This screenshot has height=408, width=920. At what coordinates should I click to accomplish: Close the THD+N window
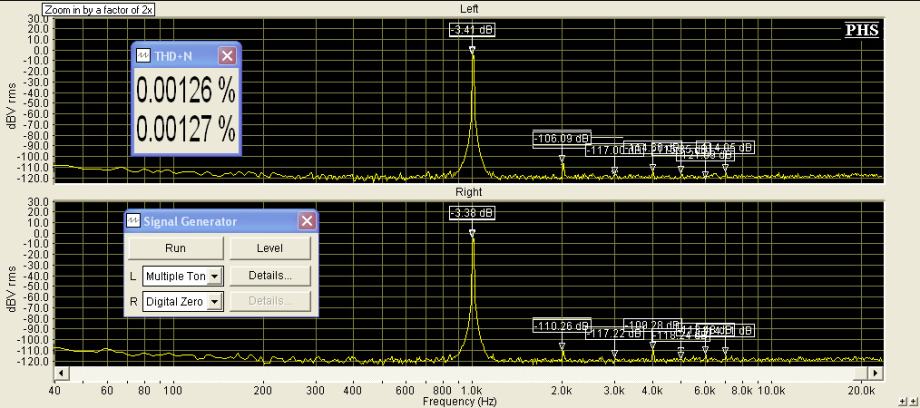pyautogui.click(x=227, y=56)
